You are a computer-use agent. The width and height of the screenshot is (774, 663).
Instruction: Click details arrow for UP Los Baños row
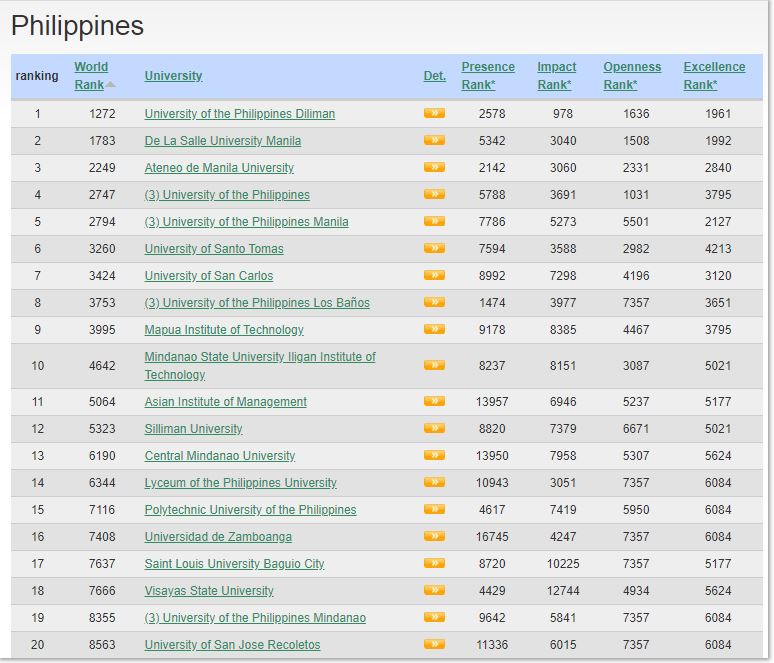click(x=434, y=303)
